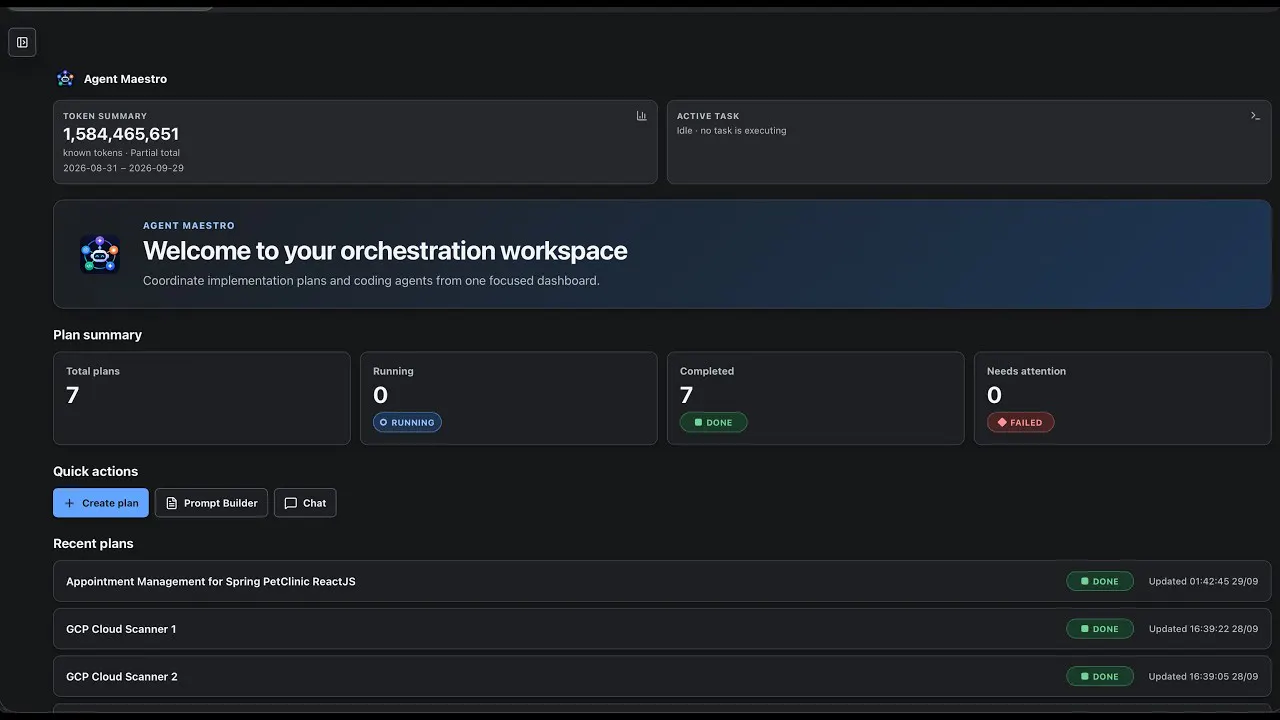Click 'Idle · no task is executing' text
Screen dimensions: 1280x720
pyautogui.click(x=731, y=130)
